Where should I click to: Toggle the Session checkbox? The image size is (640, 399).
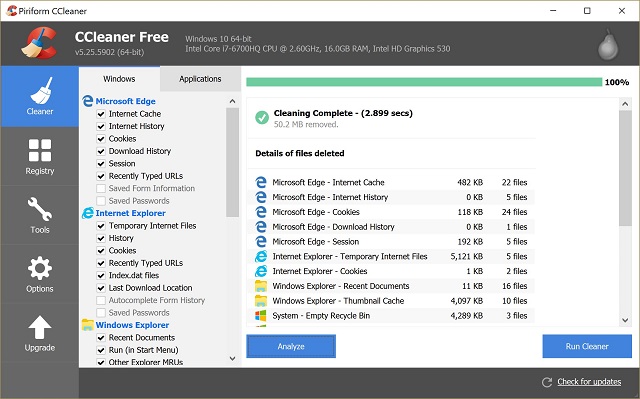tap(101, 164)
